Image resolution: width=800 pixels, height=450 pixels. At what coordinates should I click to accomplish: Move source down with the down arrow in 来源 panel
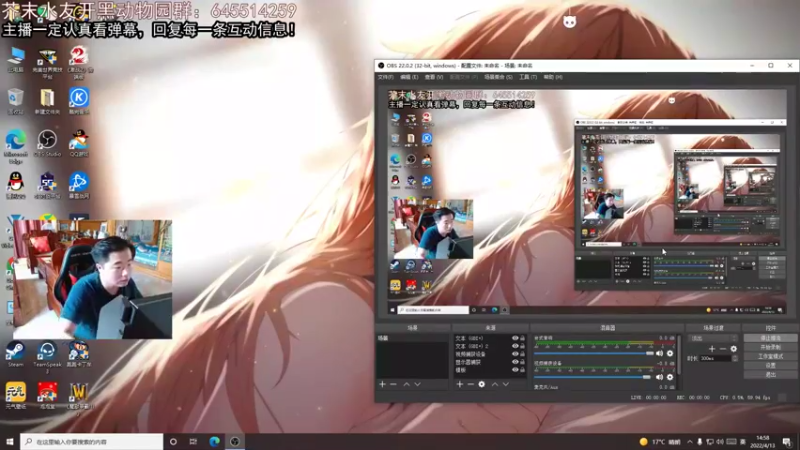coord(506,384)
